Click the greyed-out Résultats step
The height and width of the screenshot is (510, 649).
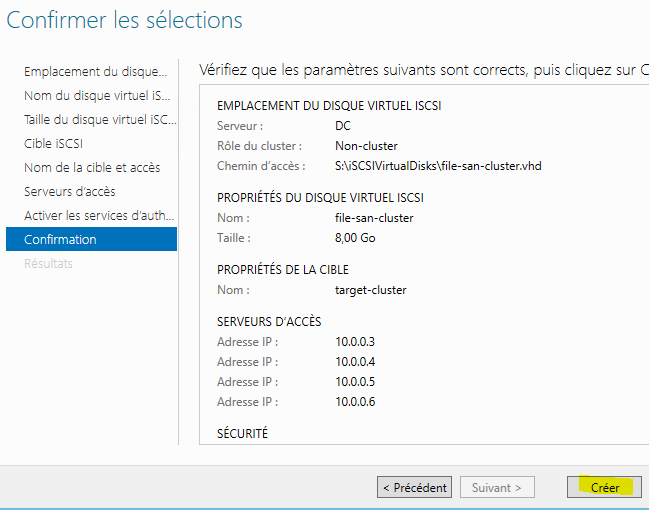tap(48, 263)
